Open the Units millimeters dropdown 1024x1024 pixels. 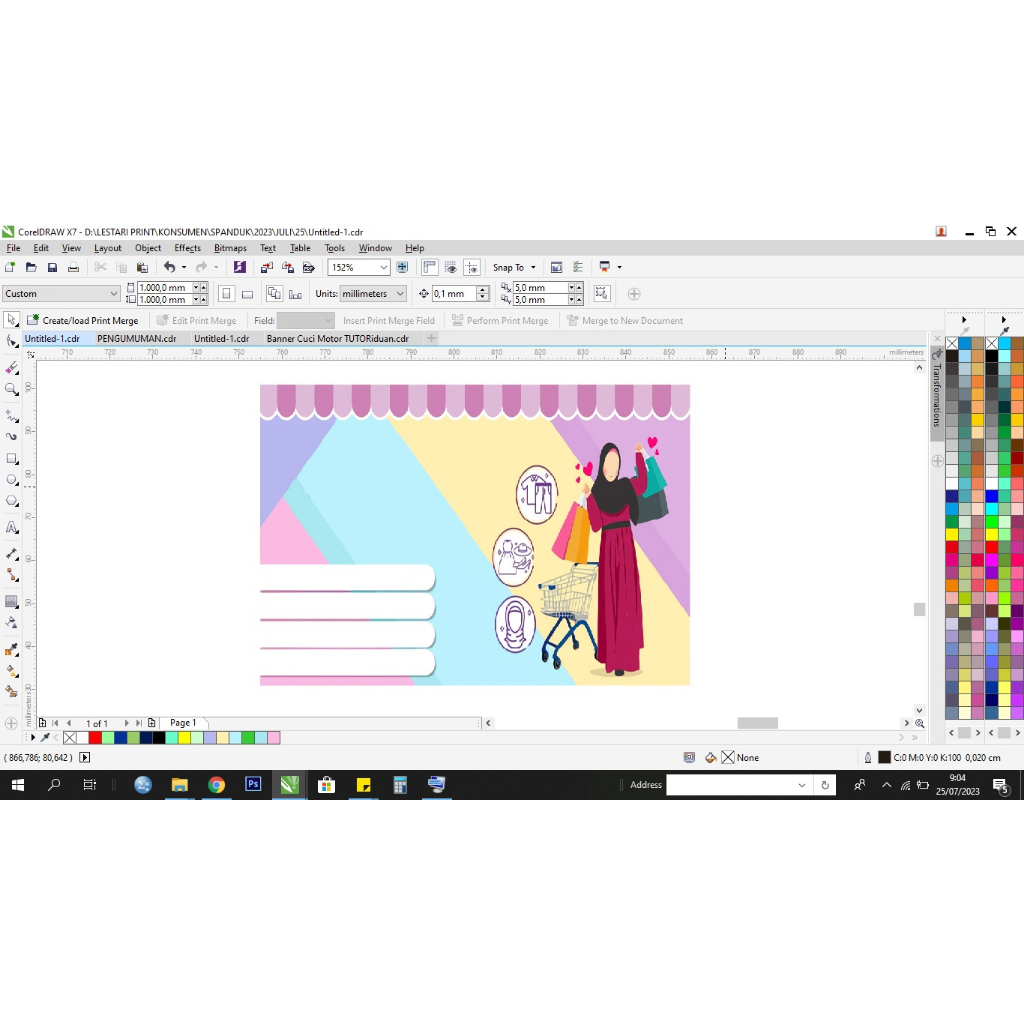point(402,293)
